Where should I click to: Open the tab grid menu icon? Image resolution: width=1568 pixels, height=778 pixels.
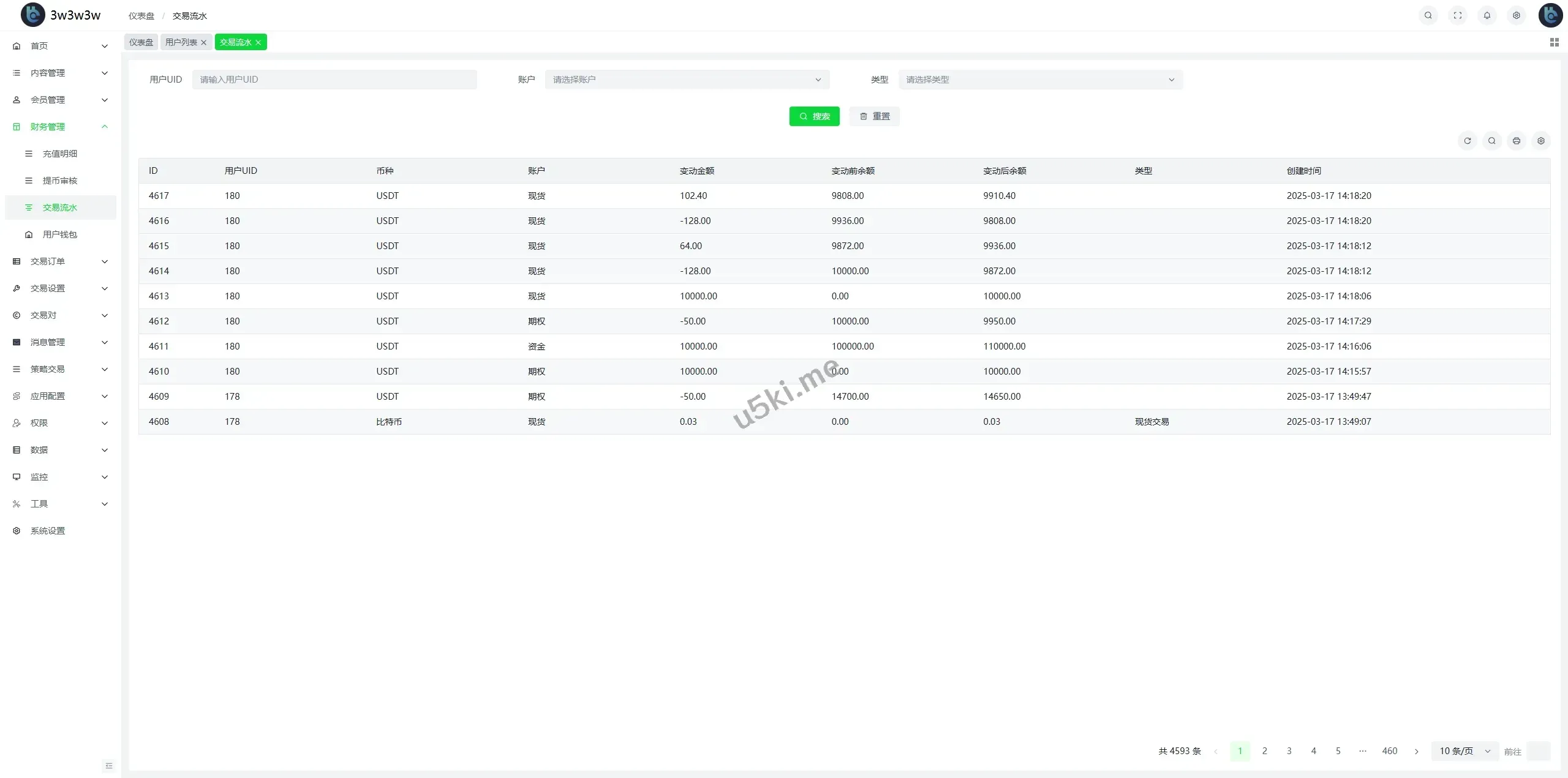click(x=1554, y=42)
